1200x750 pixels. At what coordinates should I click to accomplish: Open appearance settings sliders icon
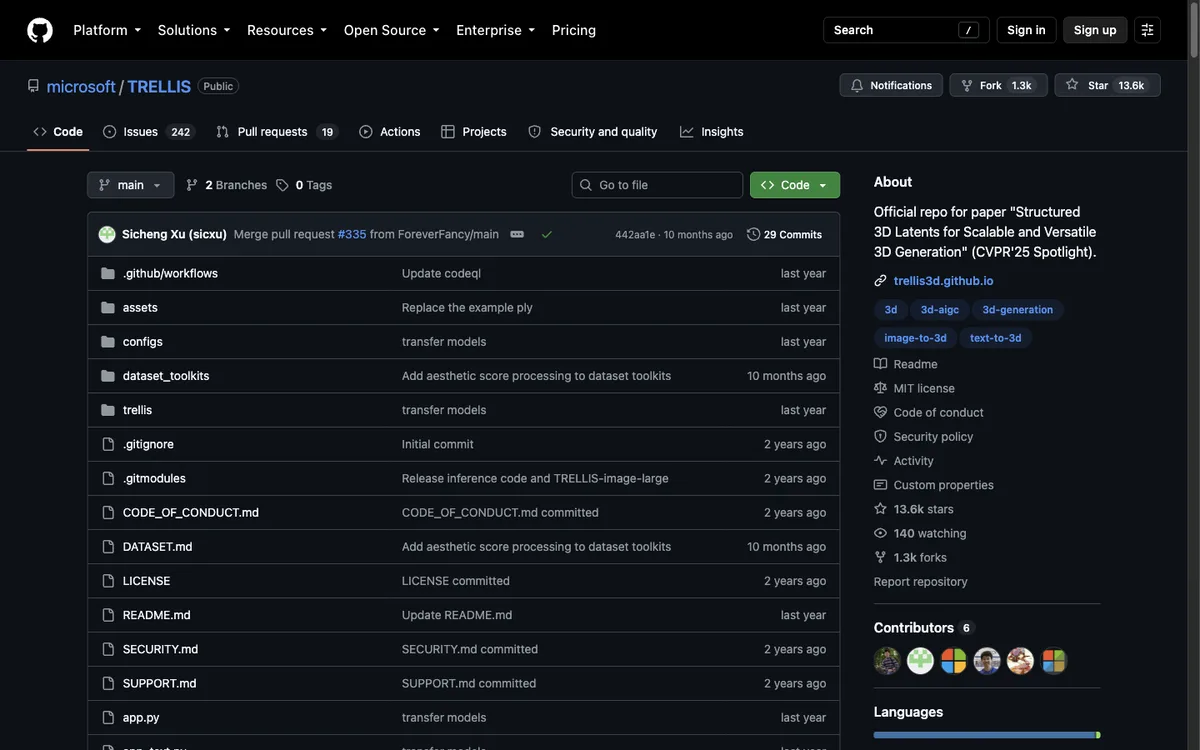pyautogui.click(x=1148, y=30)
